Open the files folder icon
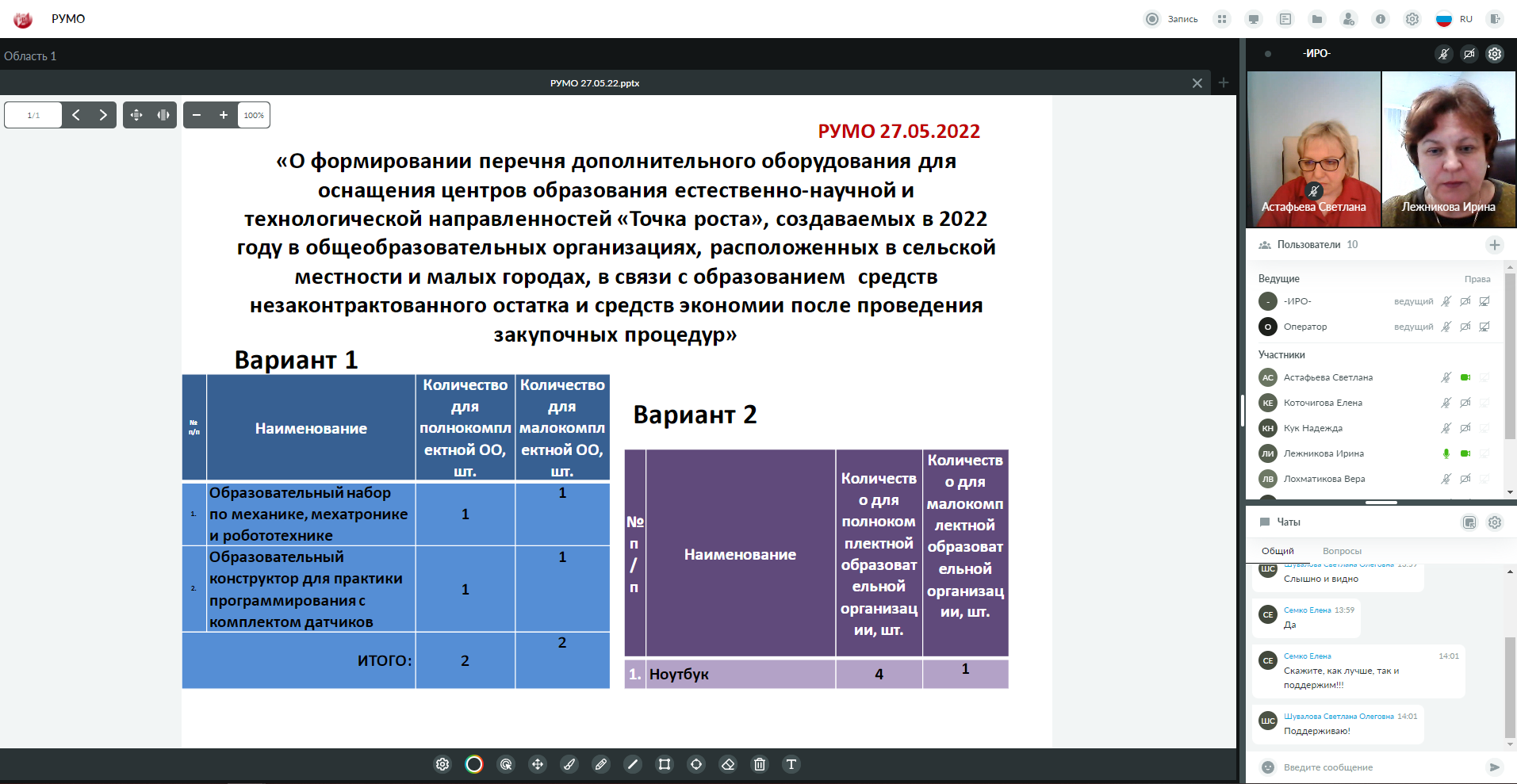Viewport: 1517px width, 784px height. pos(1317,19)
